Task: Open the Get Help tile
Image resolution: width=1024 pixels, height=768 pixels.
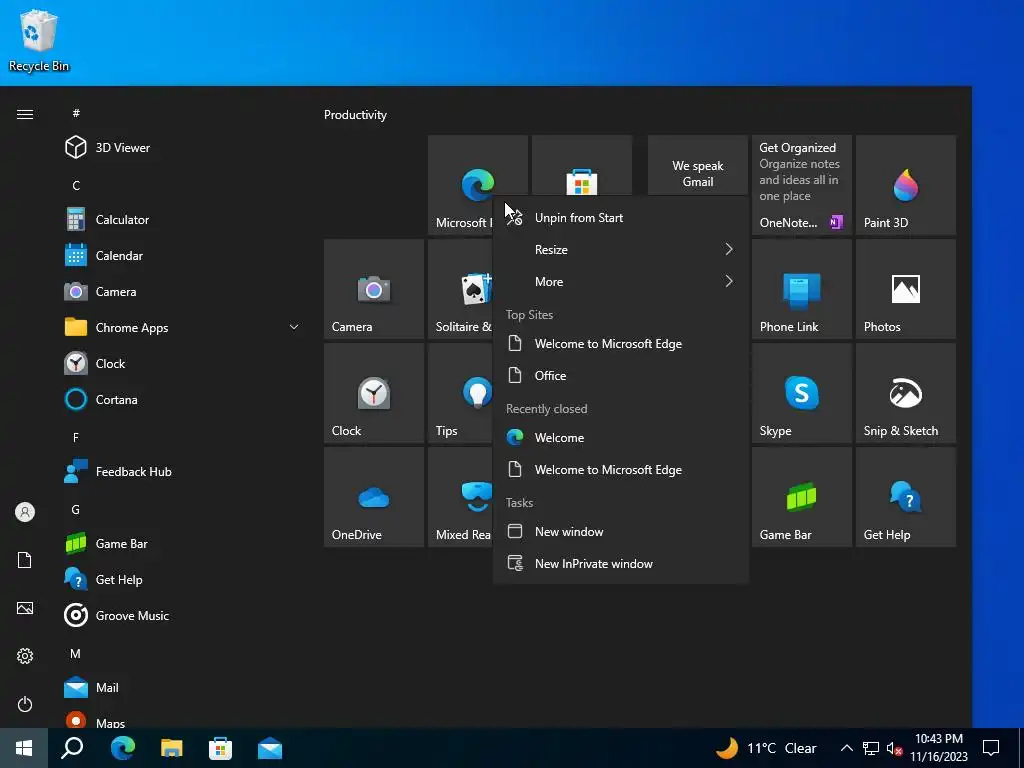Action: pos(906,497)
